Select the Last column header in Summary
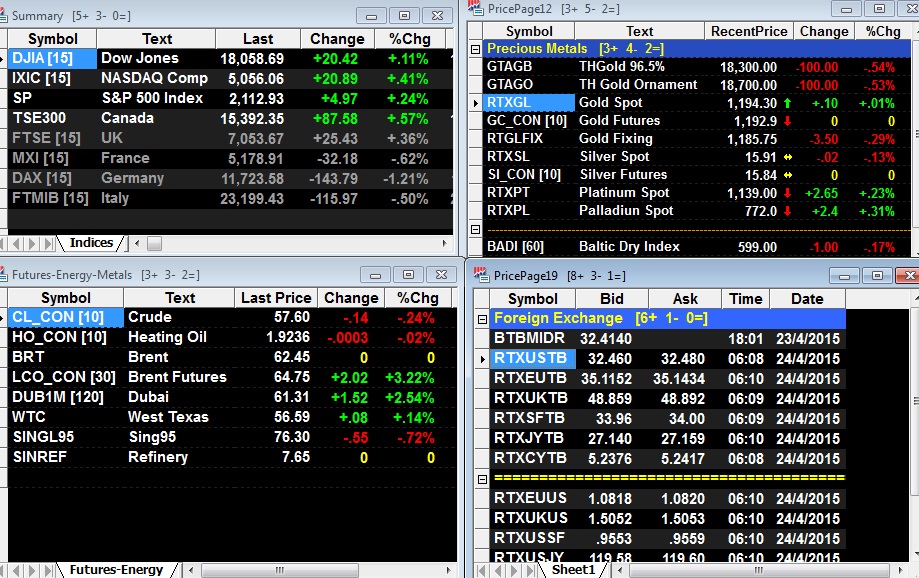This screenshot has height=578, width=919. pyautogui.click(x=258, y=39)
